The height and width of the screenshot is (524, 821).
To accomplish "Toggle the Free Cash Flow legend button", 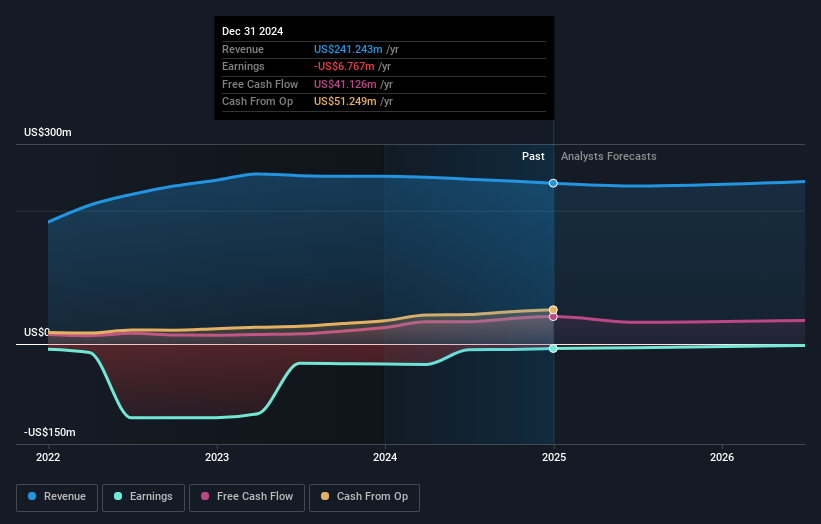I will 247,497.
